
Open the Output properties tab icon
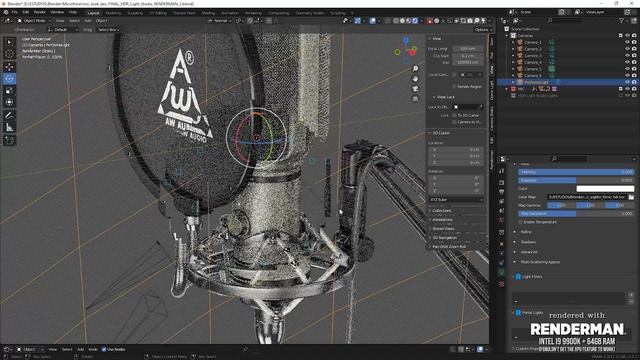click(502, 191)
